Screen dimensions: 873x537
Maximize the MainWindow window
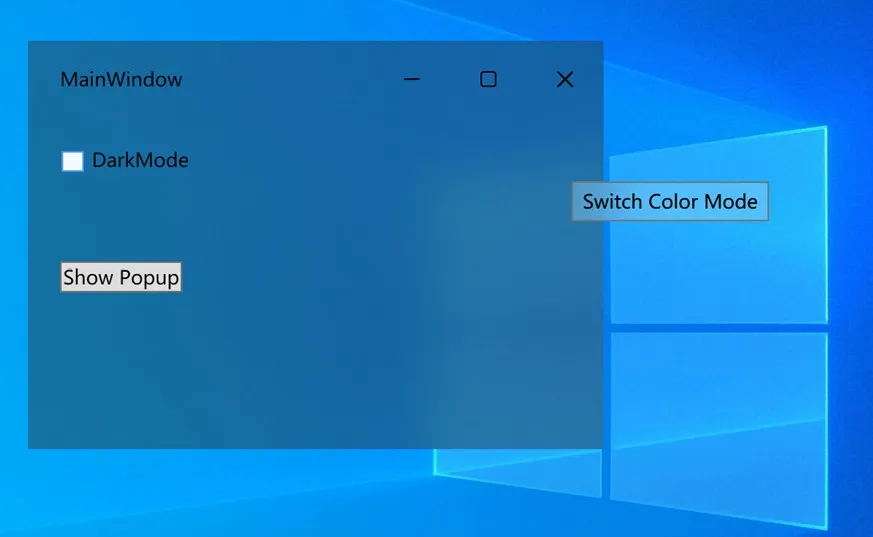coord(488,80)
